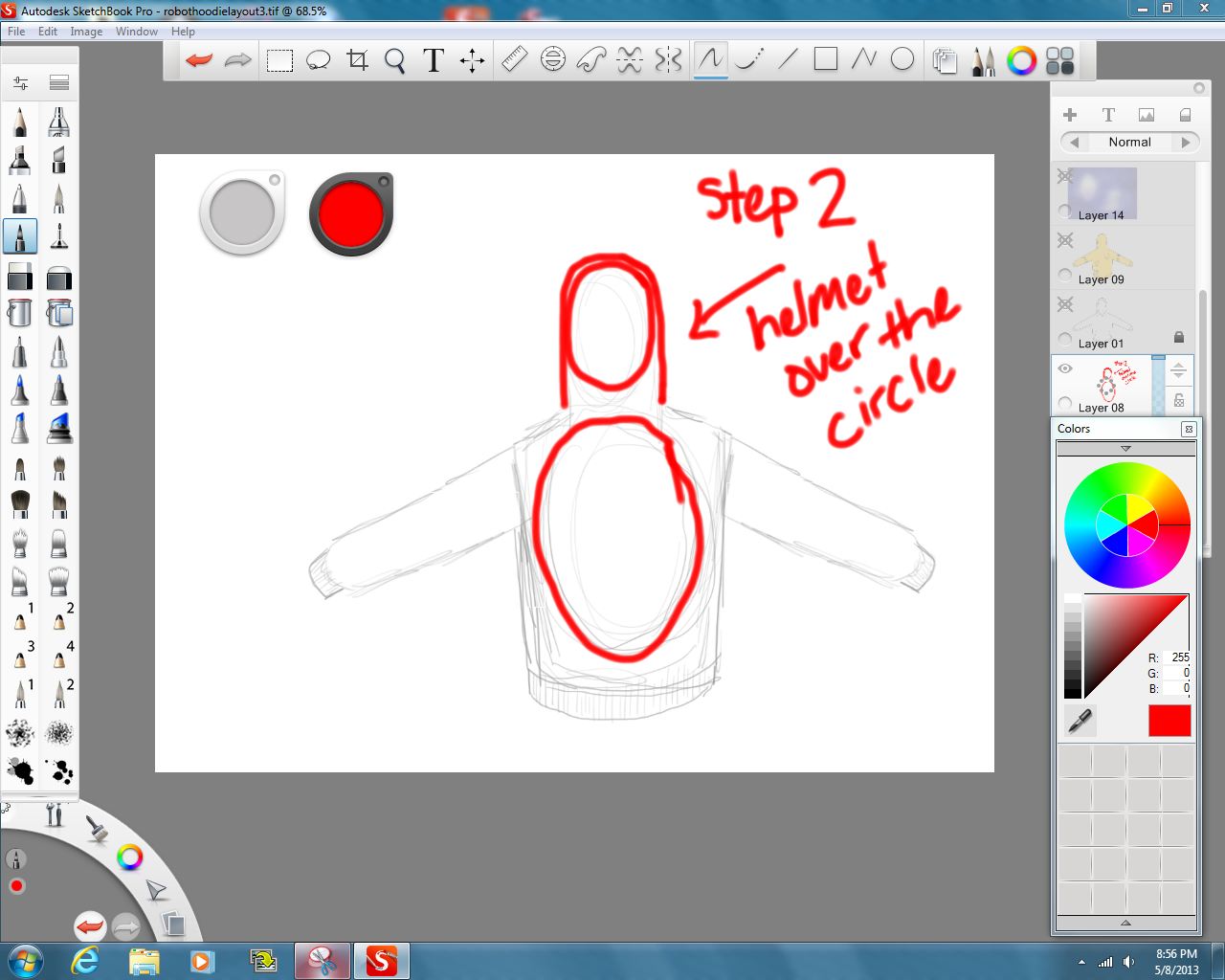Open the Image menu
Image resolution: width=1225 pixels, height=980 pixels.
pos(86,31)
